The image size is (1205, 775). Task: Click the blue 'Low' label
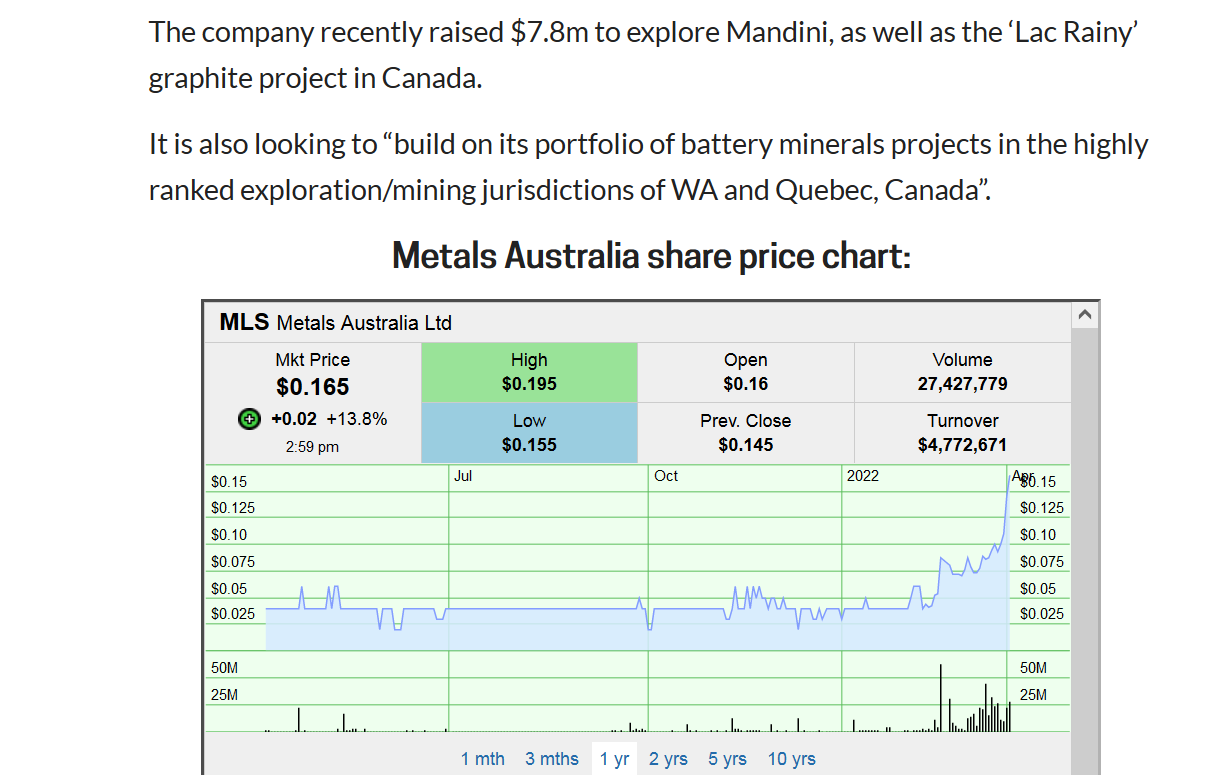(529, 421)
